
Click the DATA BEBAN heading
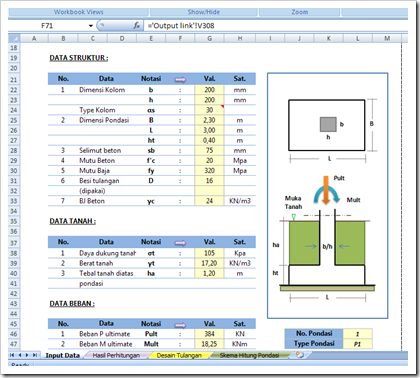[72, 304]
